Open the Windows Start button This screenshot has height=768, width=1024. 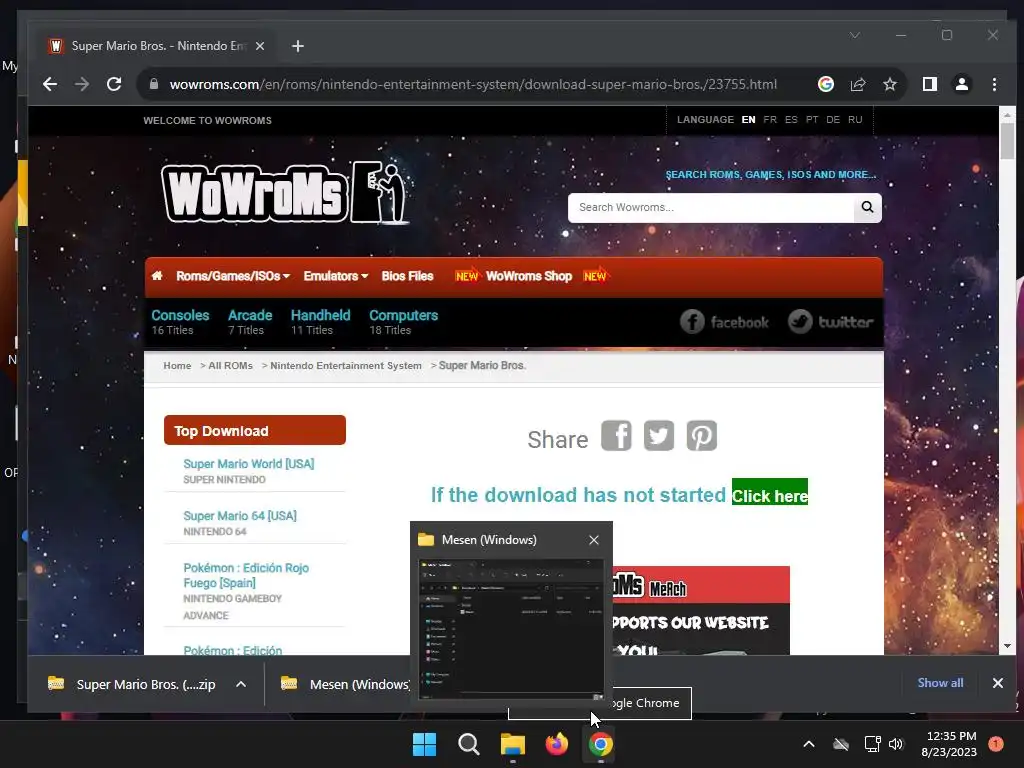click(424, 744)
